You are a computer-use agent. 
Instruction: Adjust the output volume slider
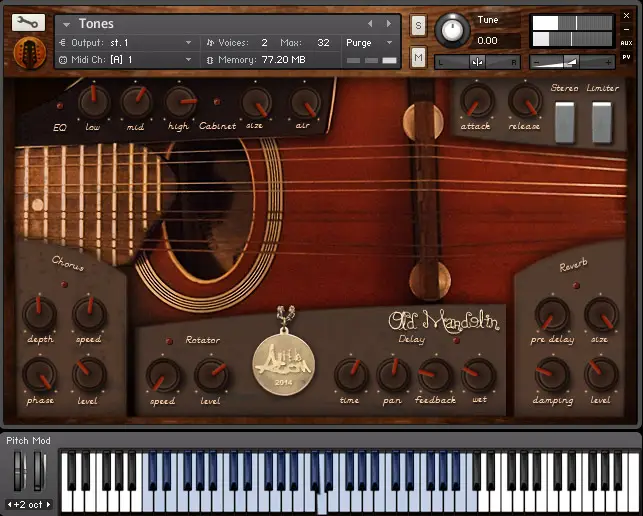(572, 62)
